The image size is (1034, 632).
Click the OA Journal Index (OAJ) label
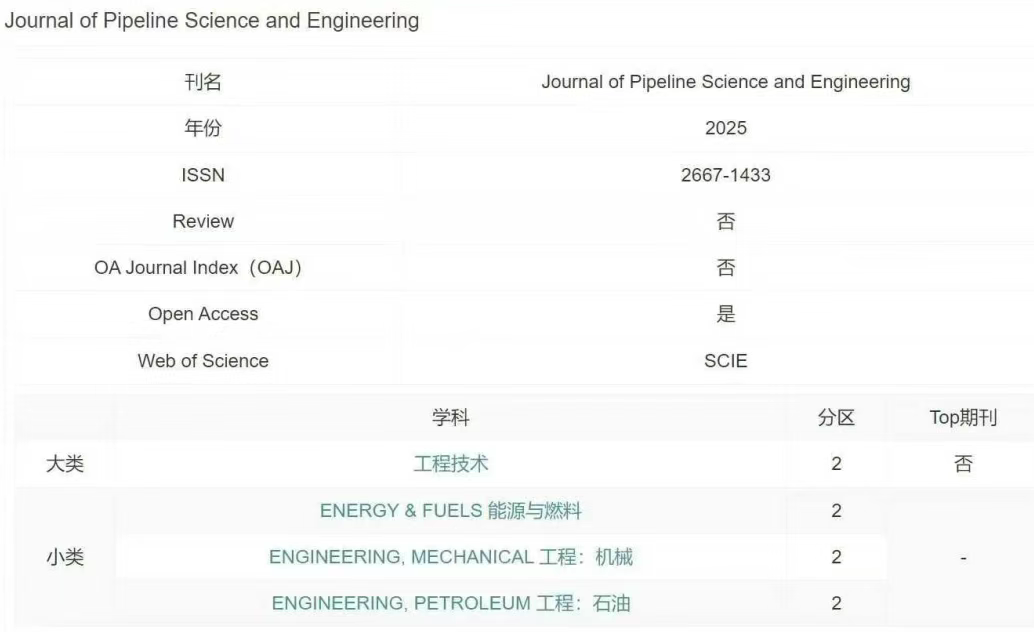tap(198, 268)
